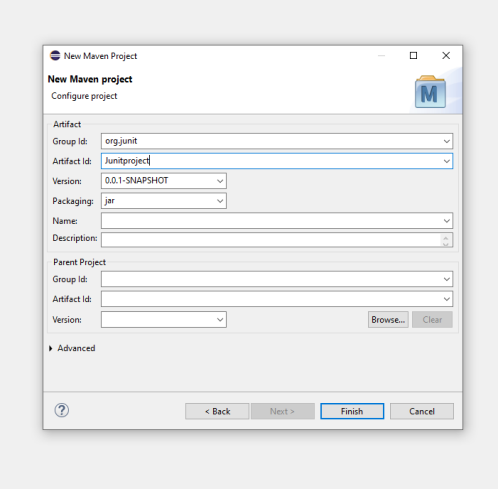Click the disabled Next button
This screenshot has width=498, height=489.
(x=283, y=411)
